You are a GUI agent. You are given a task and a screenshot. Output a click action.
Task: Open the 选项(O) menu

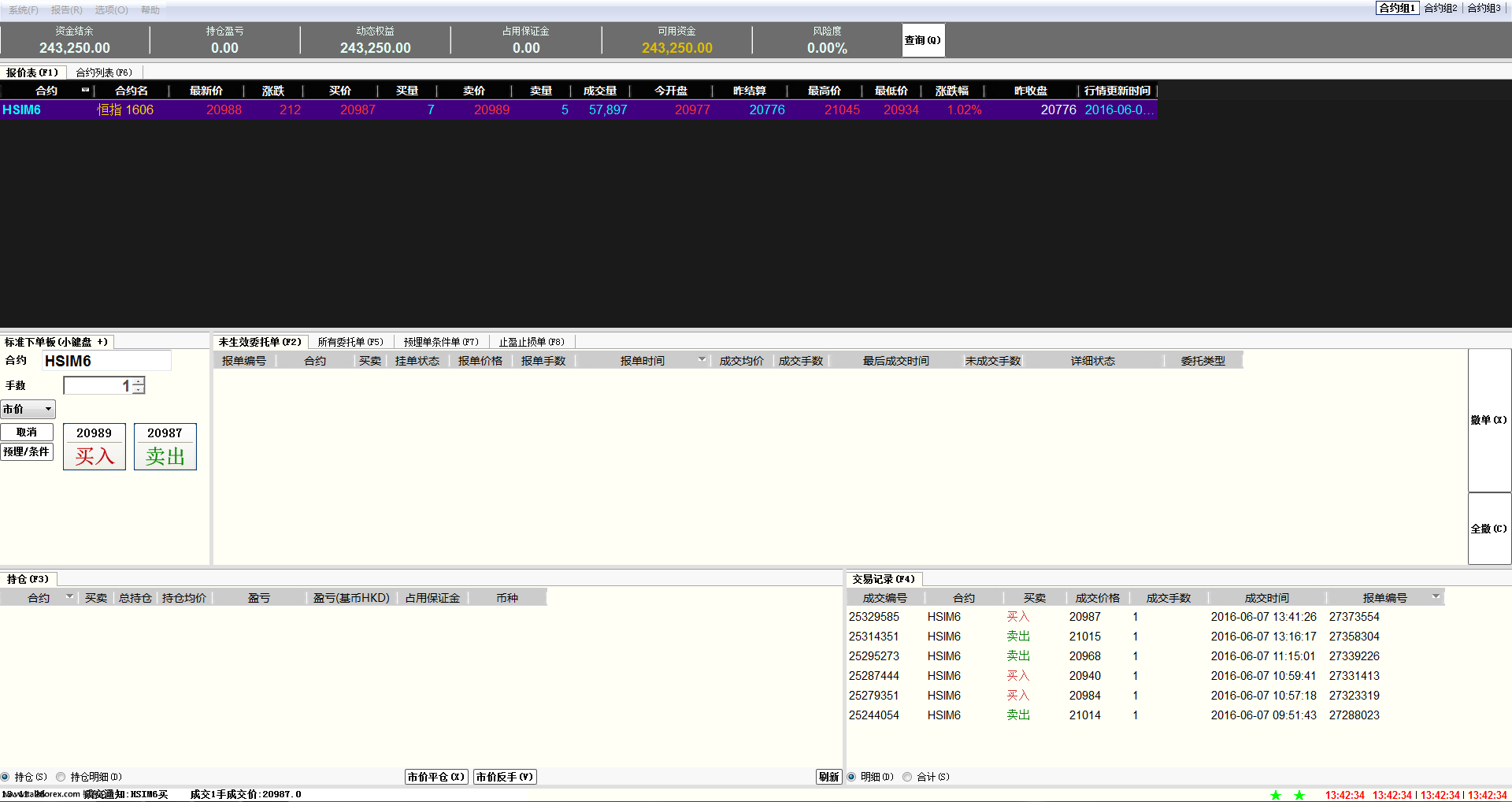tap(112, 10)
